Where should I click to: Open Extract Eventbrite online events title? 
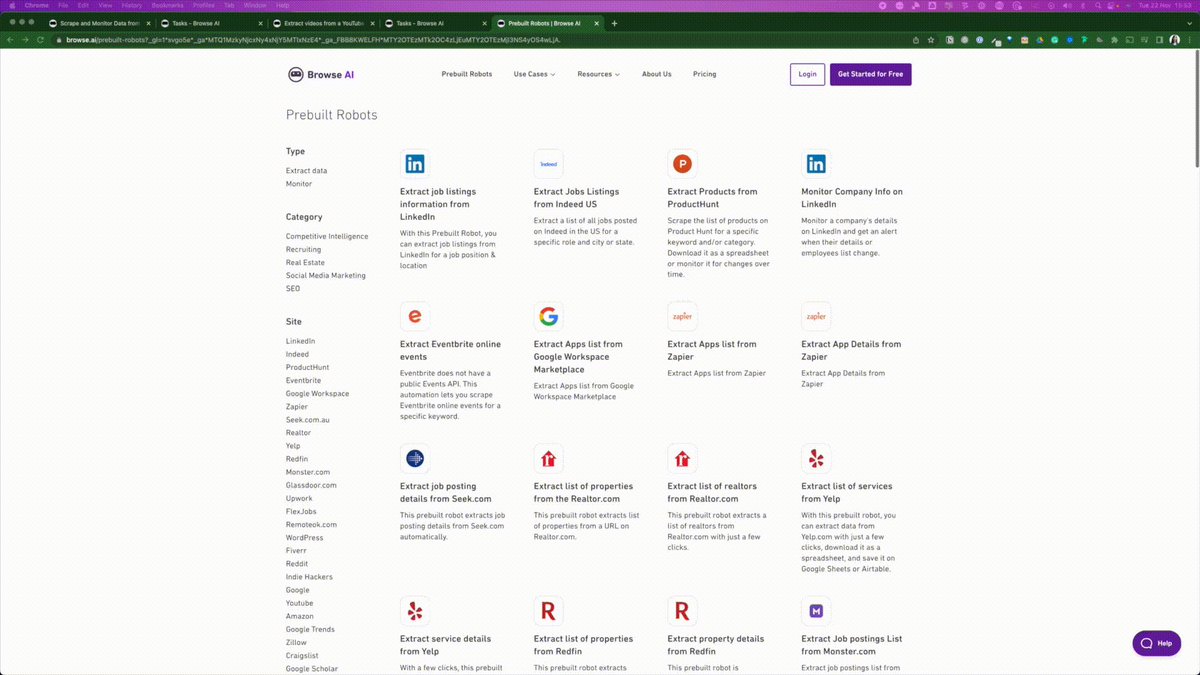(x=450, y=350)
